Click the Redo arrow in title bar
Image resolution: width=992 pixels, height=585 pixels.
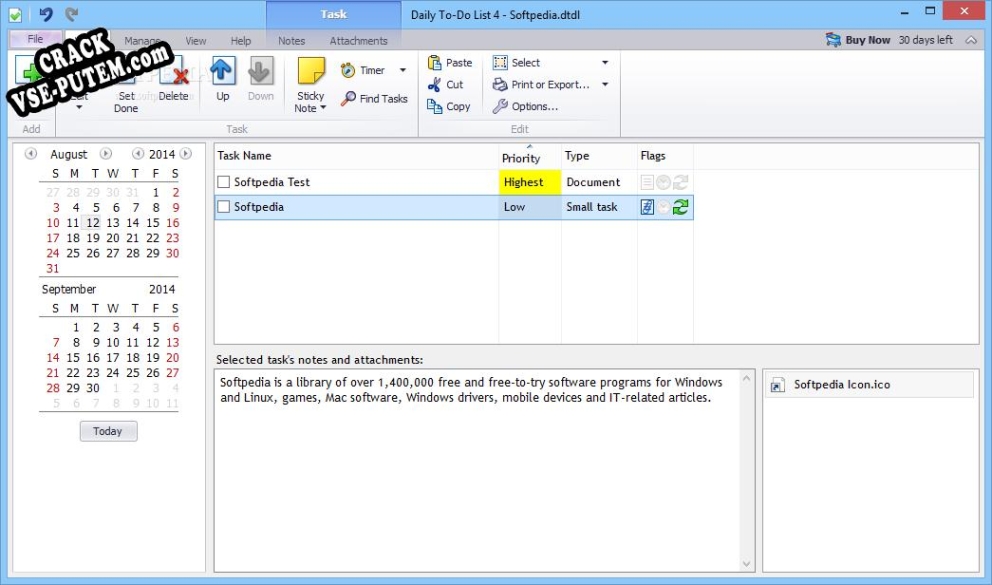point(71,14)
